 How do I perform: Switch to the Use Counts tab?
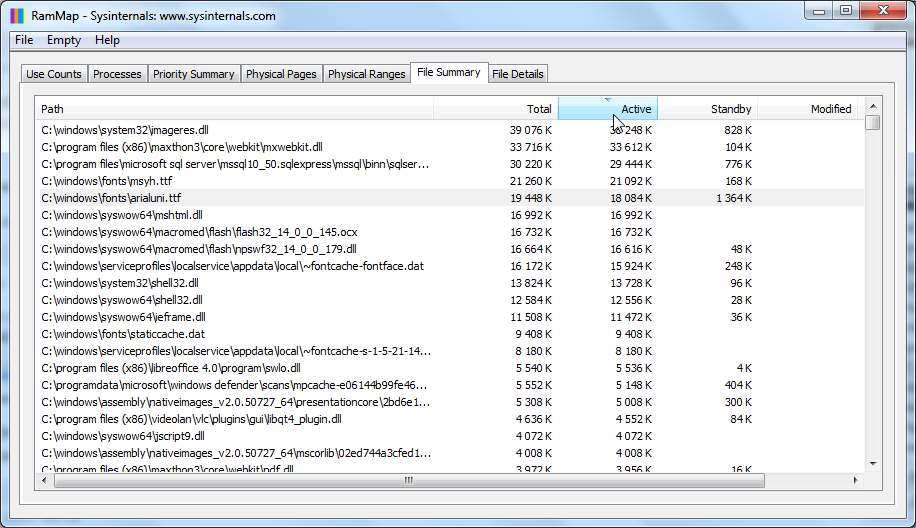pyautogui.click(x=54, y=74)
